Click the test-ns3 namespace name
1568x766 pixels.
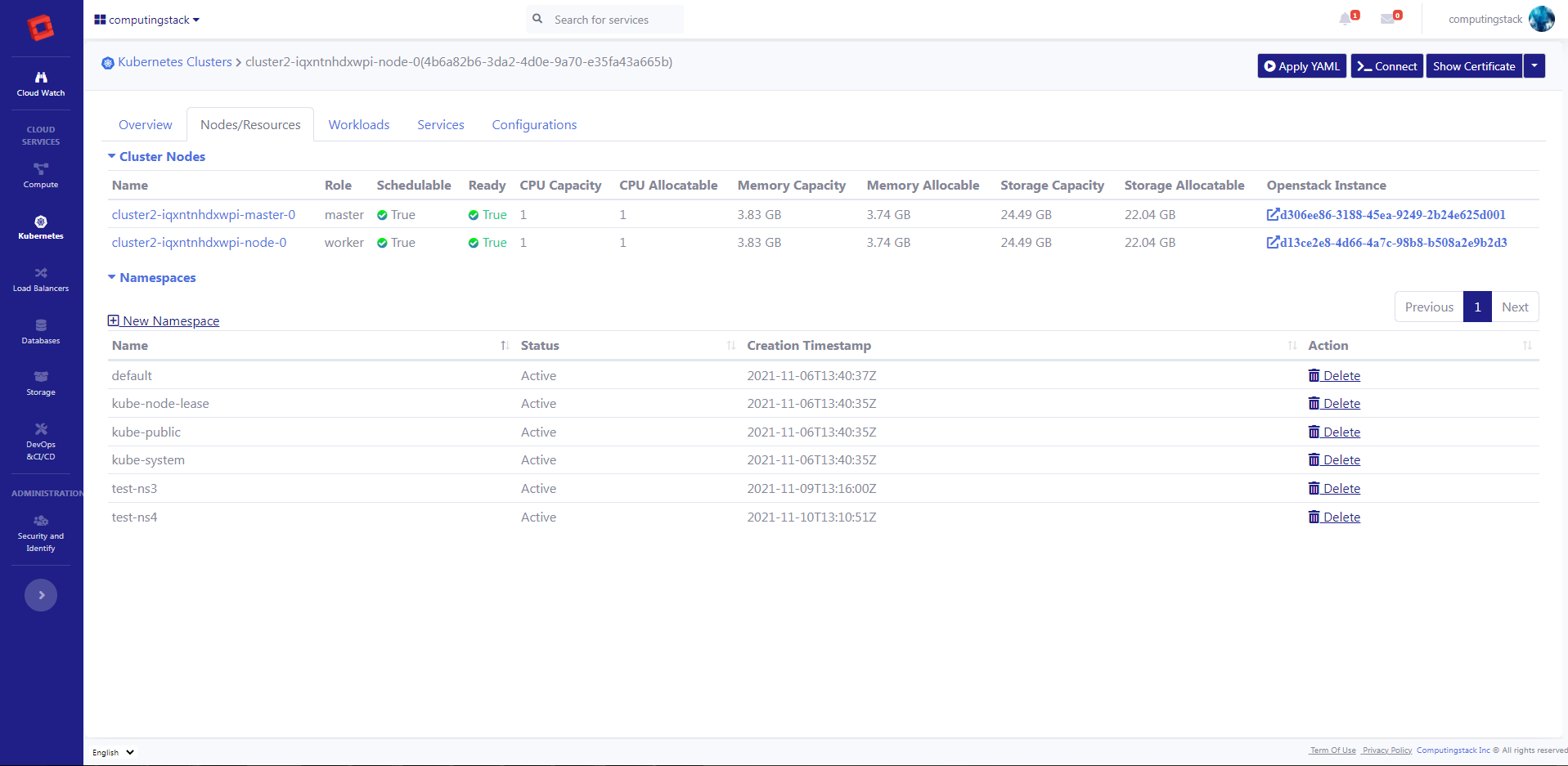[134, 488]
